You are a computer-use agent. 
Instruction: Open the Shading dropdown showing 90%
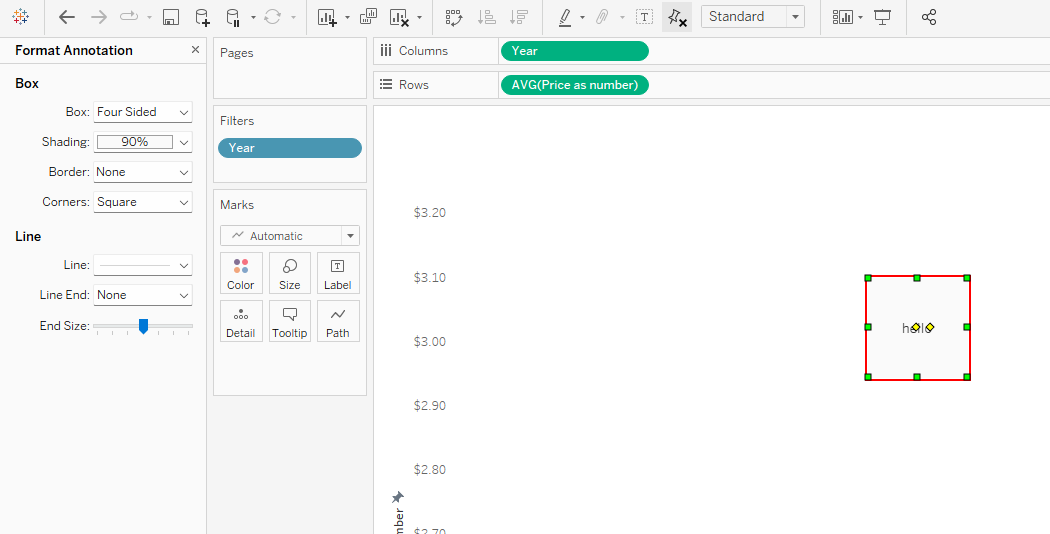click(x=143, y=142)
